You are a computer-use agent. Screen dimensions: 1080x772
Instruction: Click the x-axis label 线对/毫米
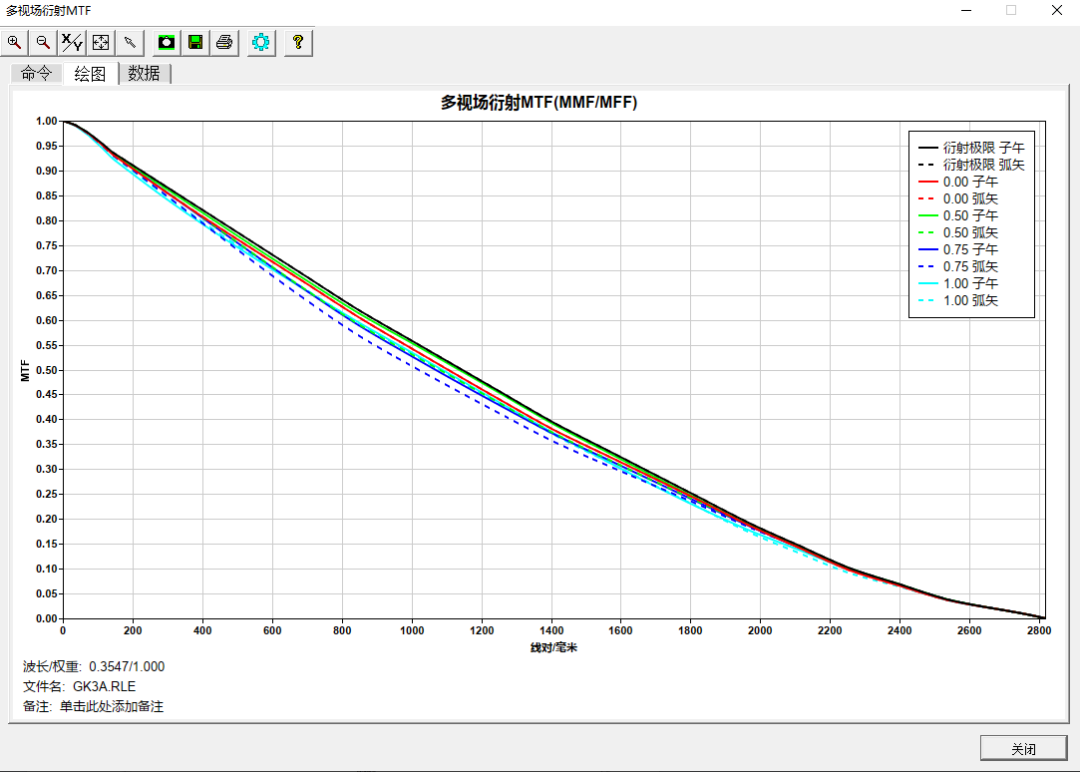pos(554,647)
